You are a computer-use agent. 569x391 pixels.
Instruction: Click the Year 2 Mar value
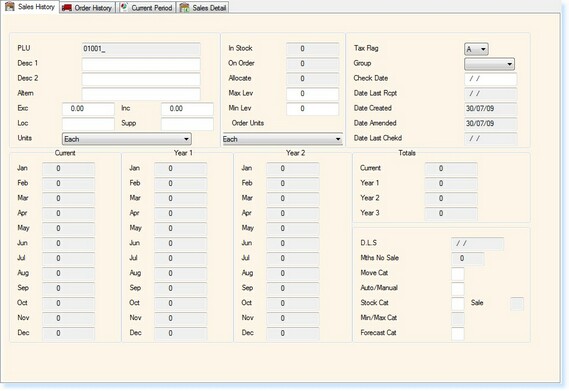click(x=293, y=199)
